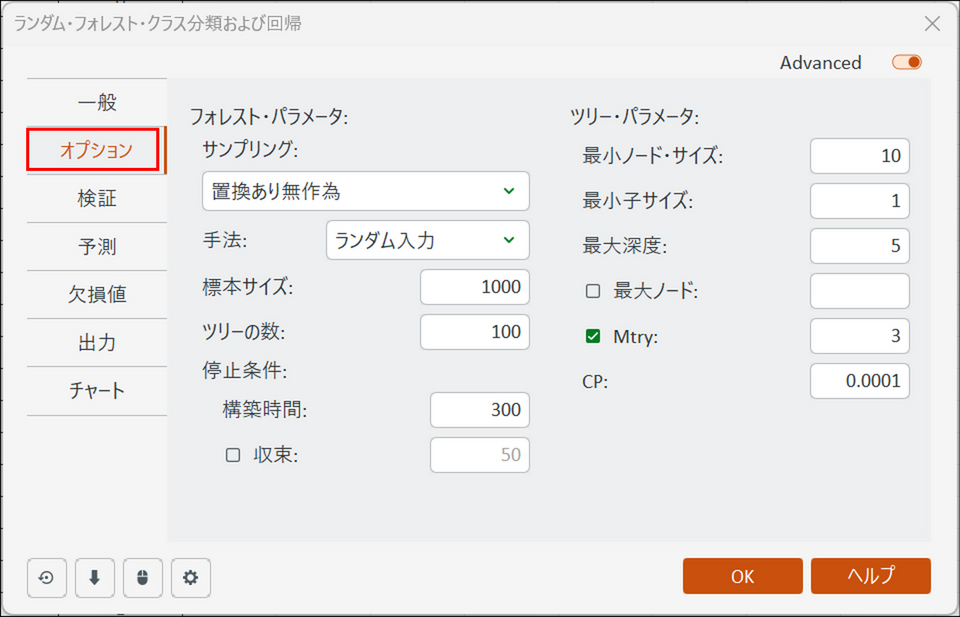The width and height of the screenshot is (960, 617).
Task: Switch to the 一般 tab
Action: pos(97,102)
